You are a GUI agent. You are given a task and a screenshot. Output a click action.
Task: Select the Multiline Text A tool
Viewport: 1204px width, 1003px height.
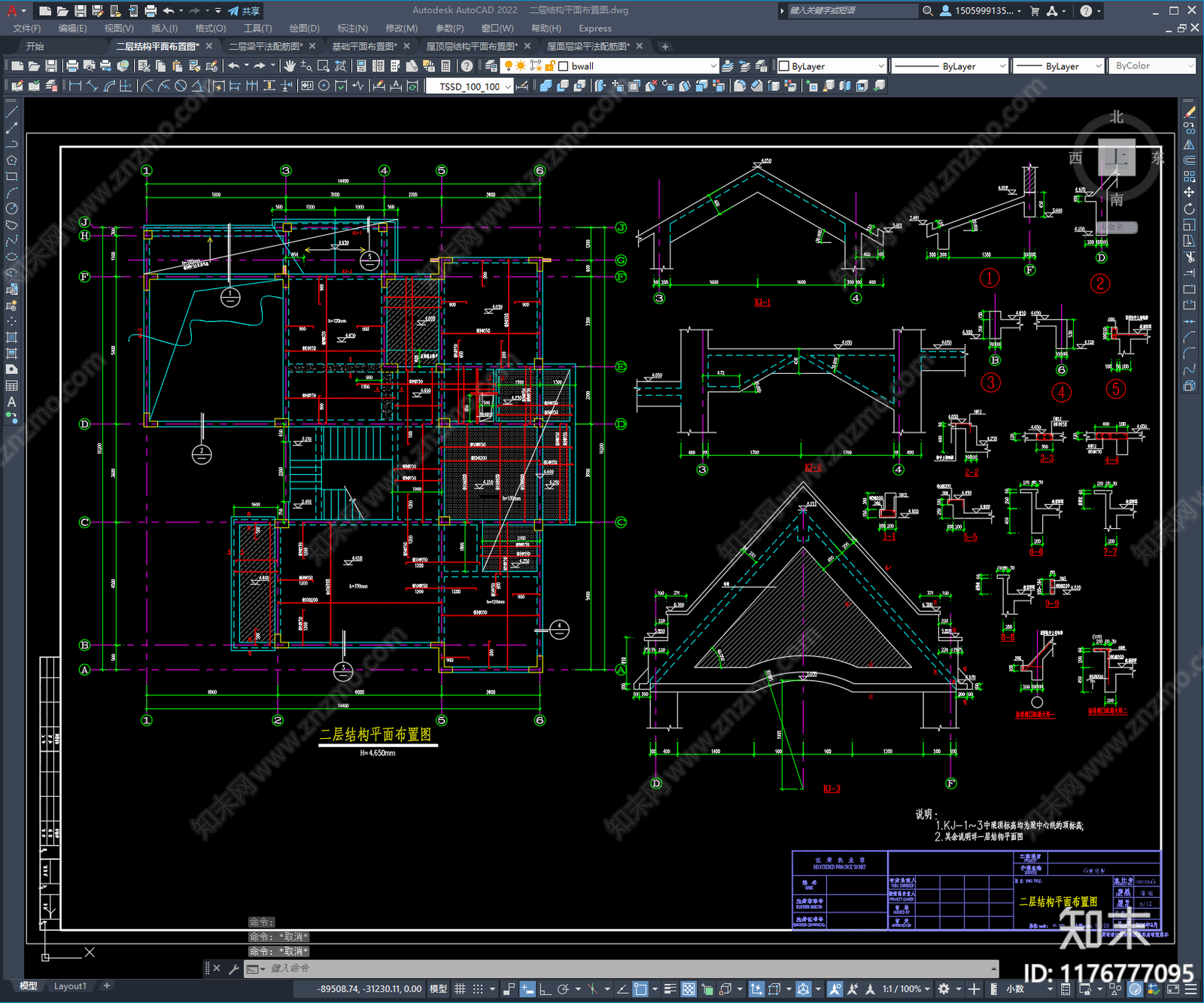pyautogui.click(x=11, y=402)
